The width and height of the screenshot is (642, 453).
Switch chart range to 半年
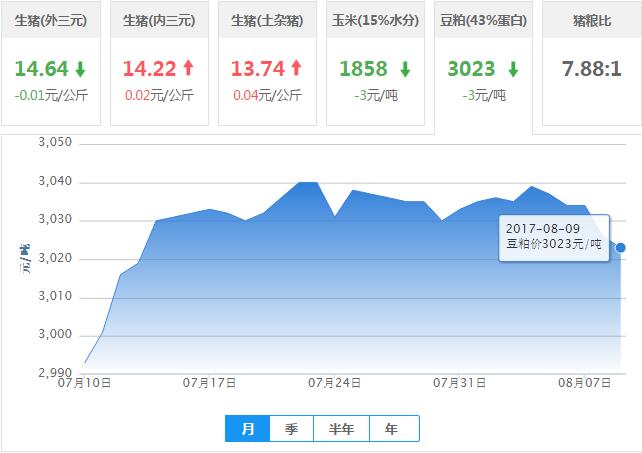click(x=341, y=428)
